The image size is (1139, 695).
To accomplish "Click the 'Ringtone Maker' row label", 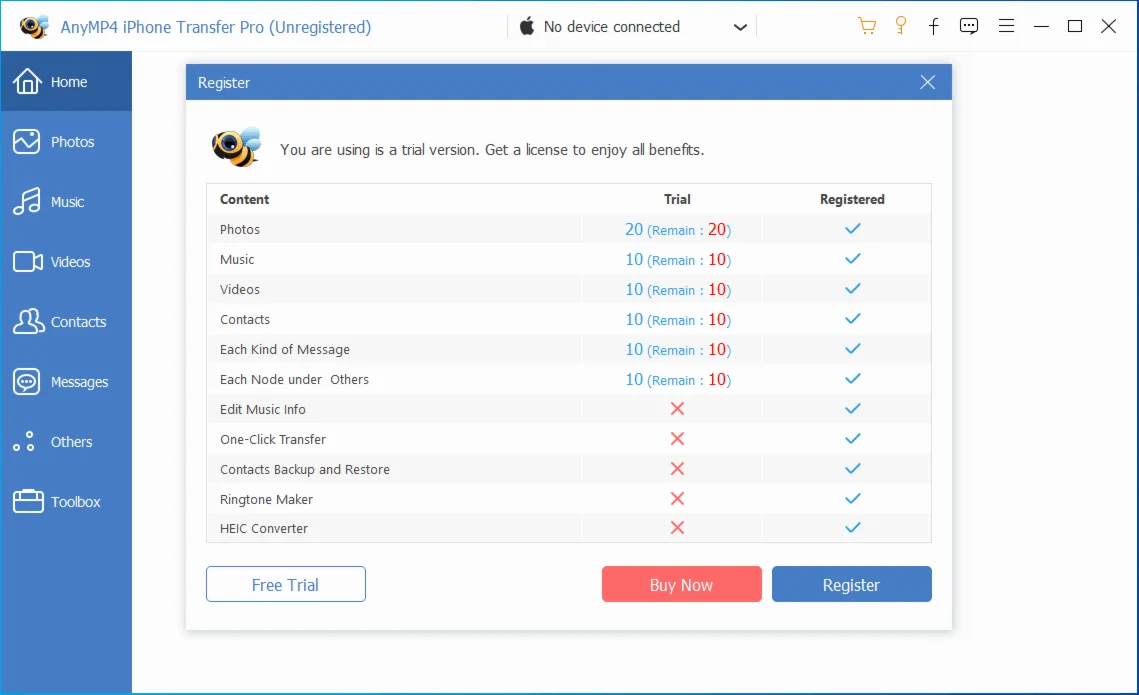I will (266, 500).
